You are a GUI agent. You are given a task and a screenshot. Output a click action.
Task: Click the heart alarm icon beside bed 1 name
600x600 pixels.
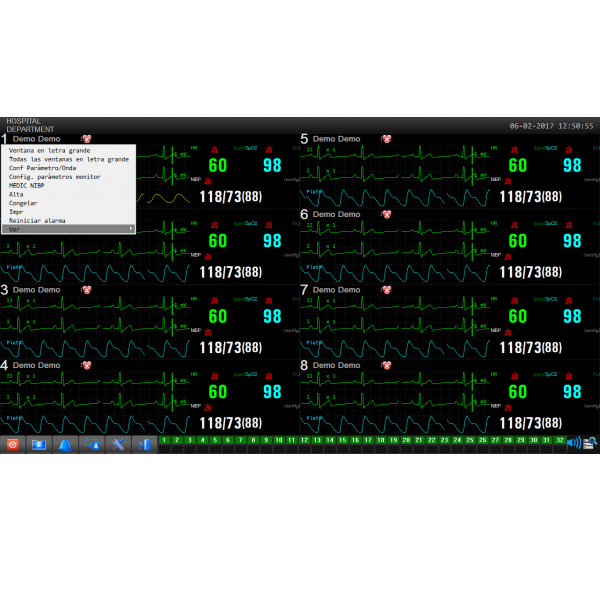[x=86, y=139]
